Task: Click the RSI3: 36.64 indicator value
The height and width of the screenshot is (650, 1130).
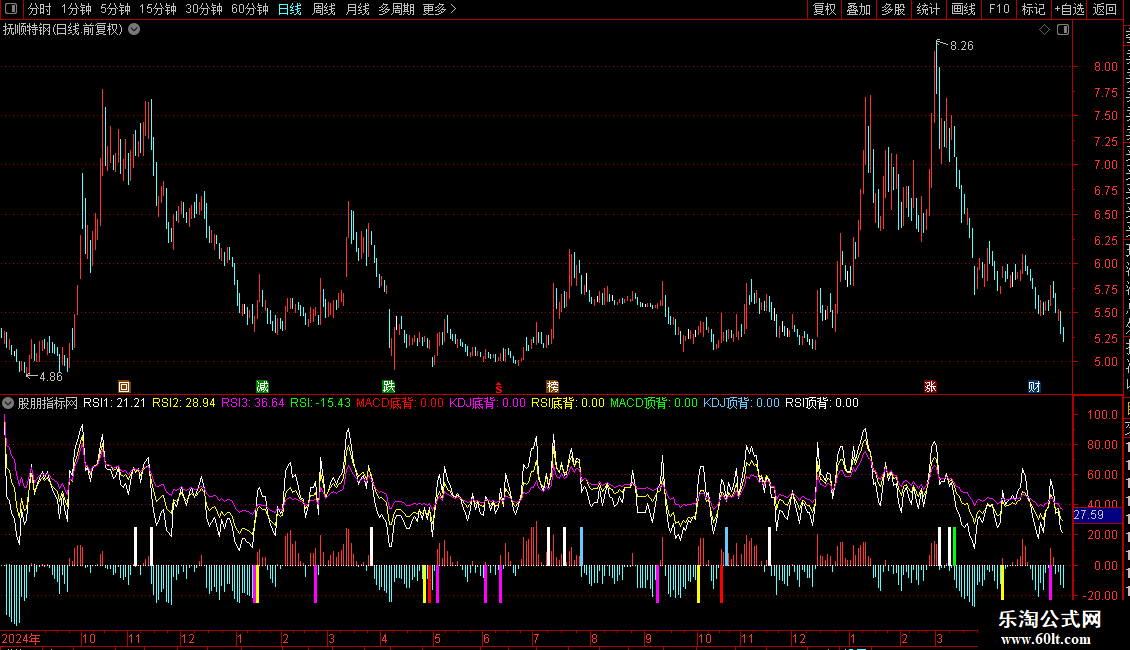Action: (x=253, y=403)
